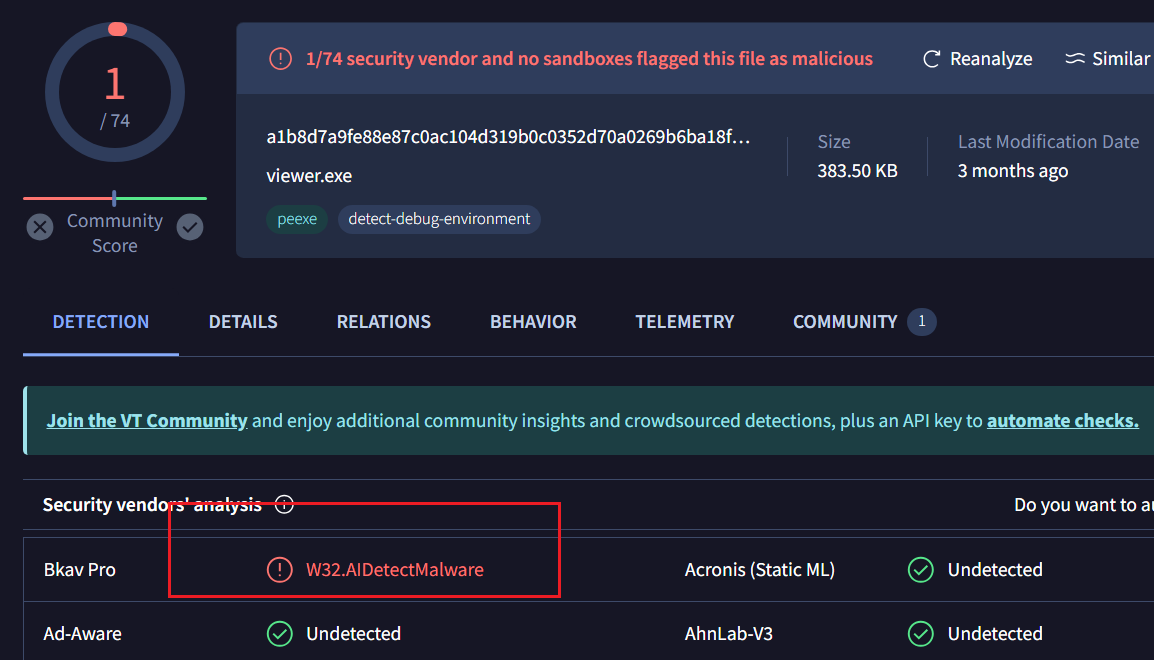Click the Bkav Pro malicious warning icon
The height and width of the screenshot is (660, 1154).
coord(279,570)
